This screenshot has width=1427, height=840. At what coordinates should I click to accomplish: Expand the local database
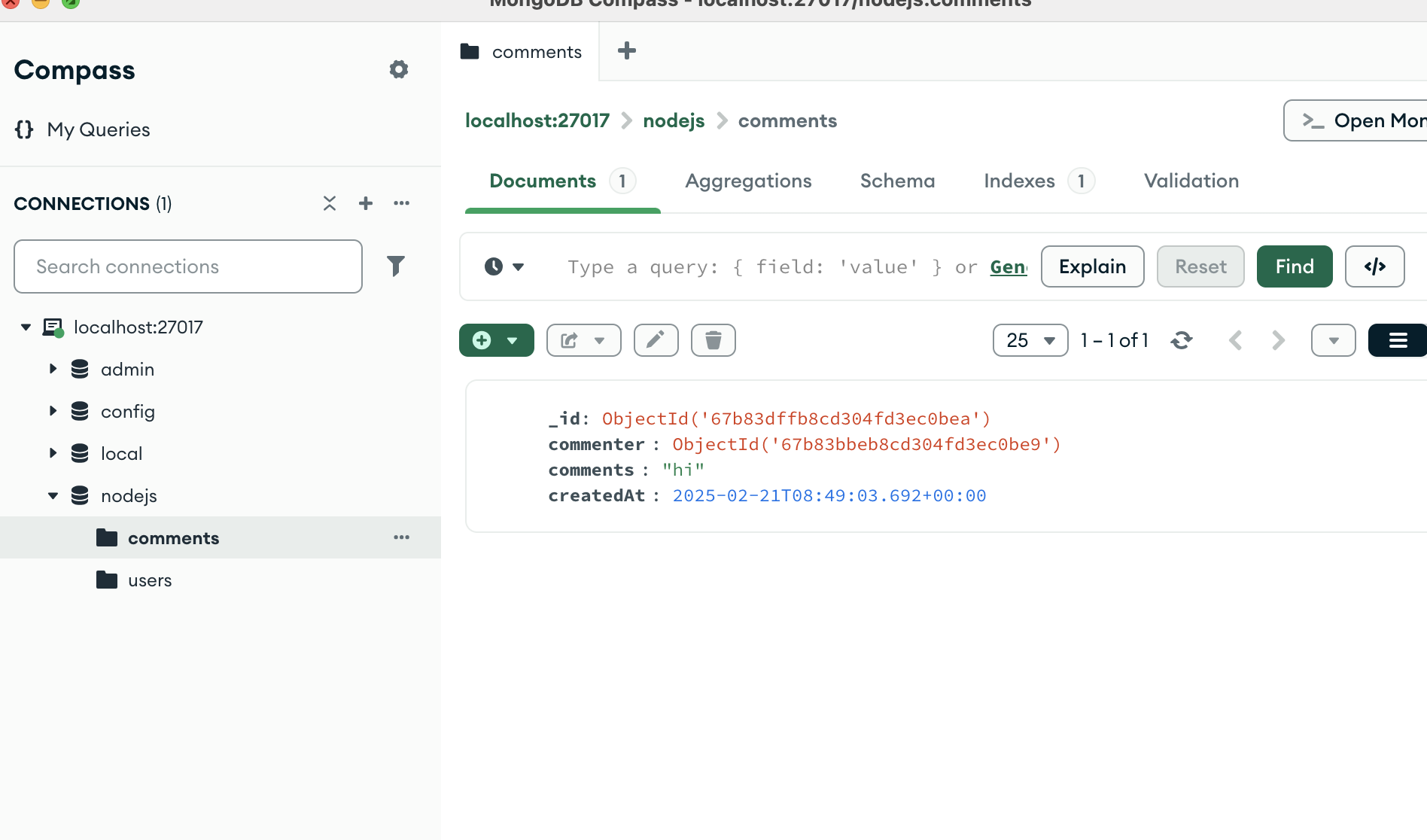point(53,453)
